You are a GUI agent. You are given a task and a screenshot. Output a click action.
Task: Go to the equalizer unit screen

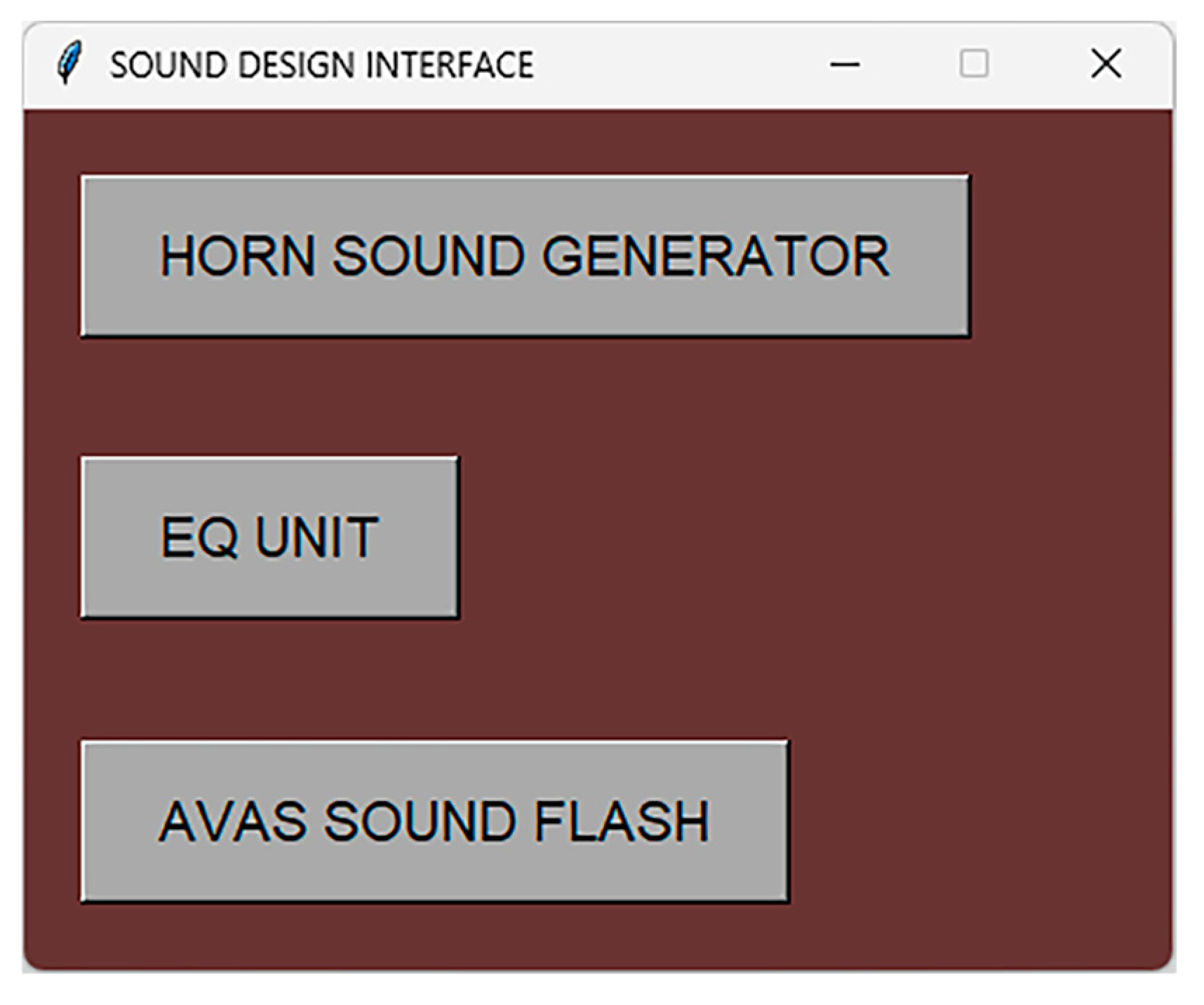pos(269,537)
